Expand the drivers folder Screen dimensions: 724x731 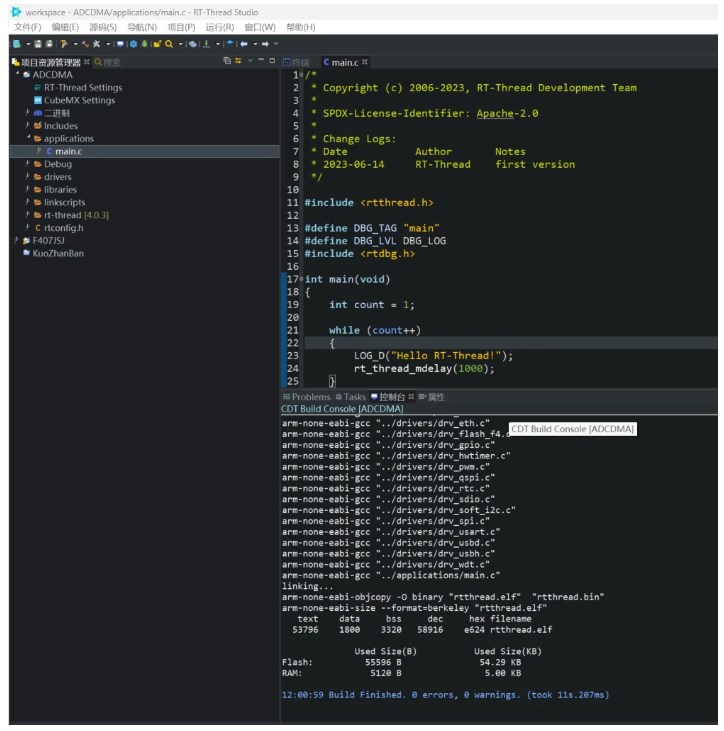point(28,177)
